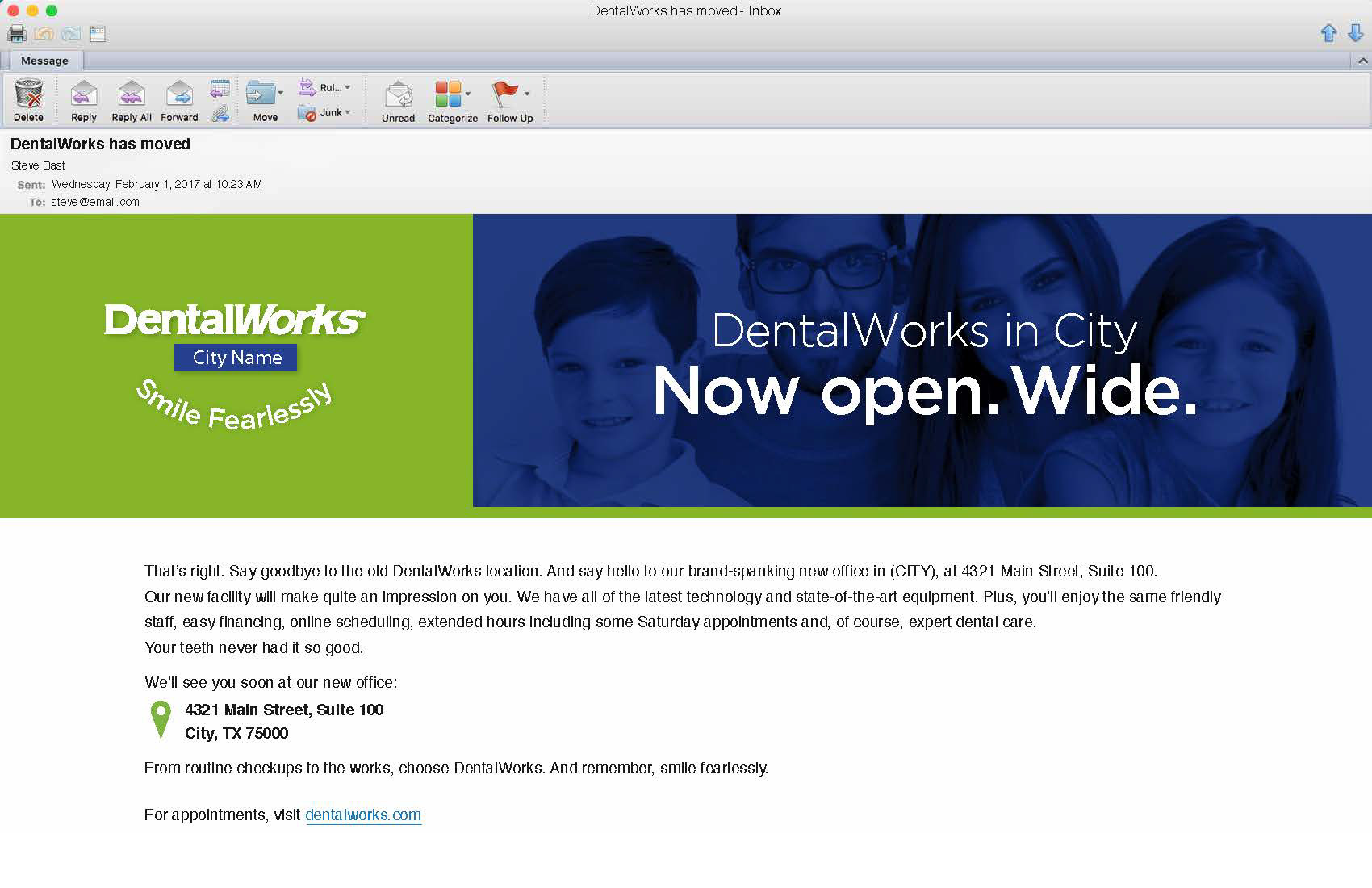Click the Rules icon

(307, 87)
